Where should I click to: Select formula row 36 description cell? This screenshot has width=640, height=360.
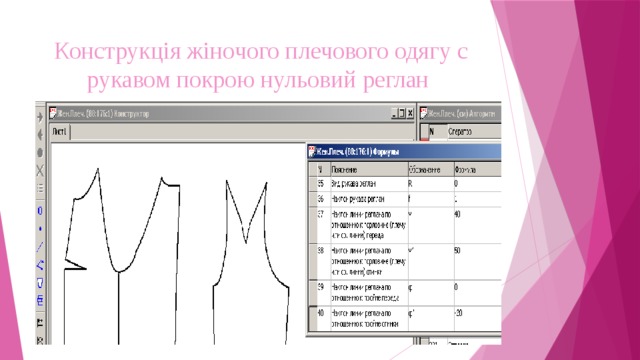coord(369,199)
